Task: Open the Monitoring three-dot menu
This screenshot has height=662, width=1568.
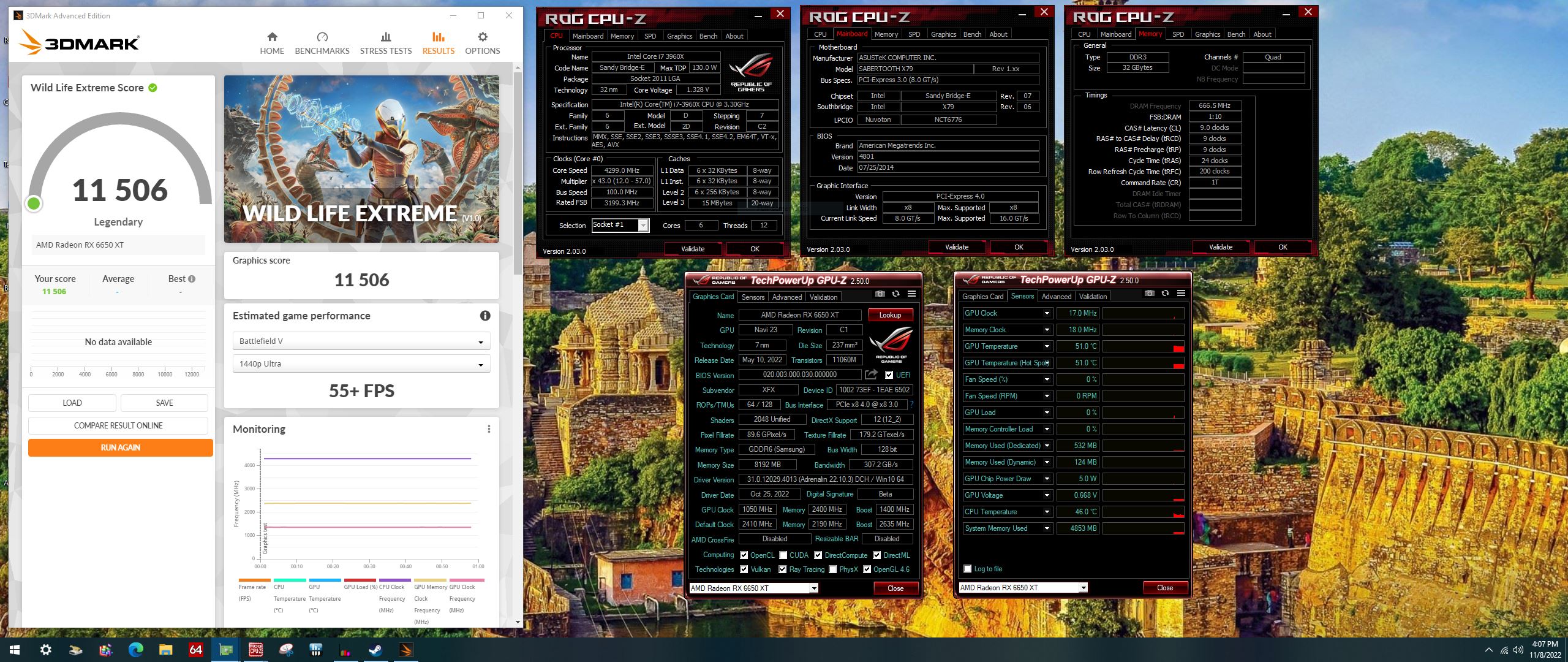Action: (x=489, y=429)
